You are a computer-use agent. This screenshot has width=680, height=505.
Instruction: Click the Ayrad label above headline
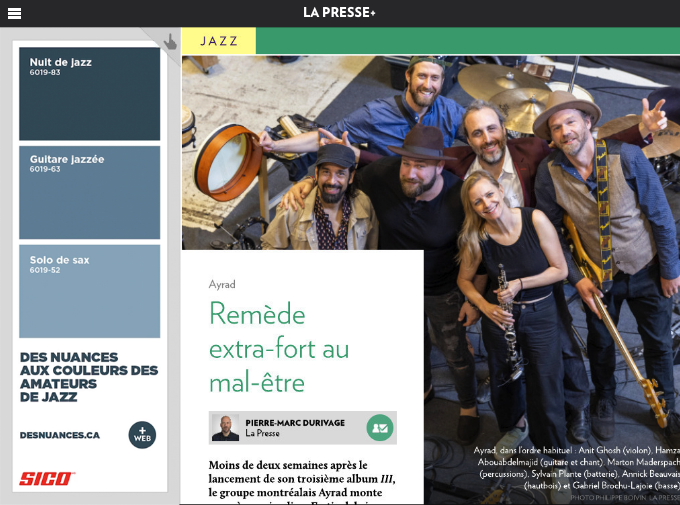tap(222, 285)
